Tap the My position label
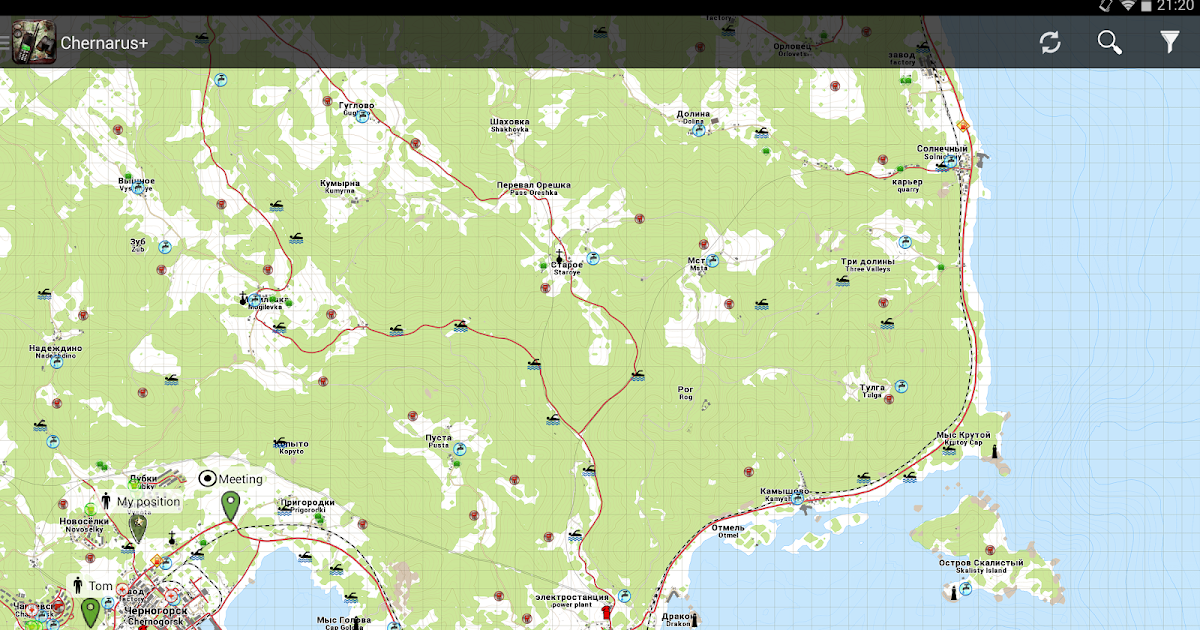Screen dimensions: 1200x630 (149, 502)
